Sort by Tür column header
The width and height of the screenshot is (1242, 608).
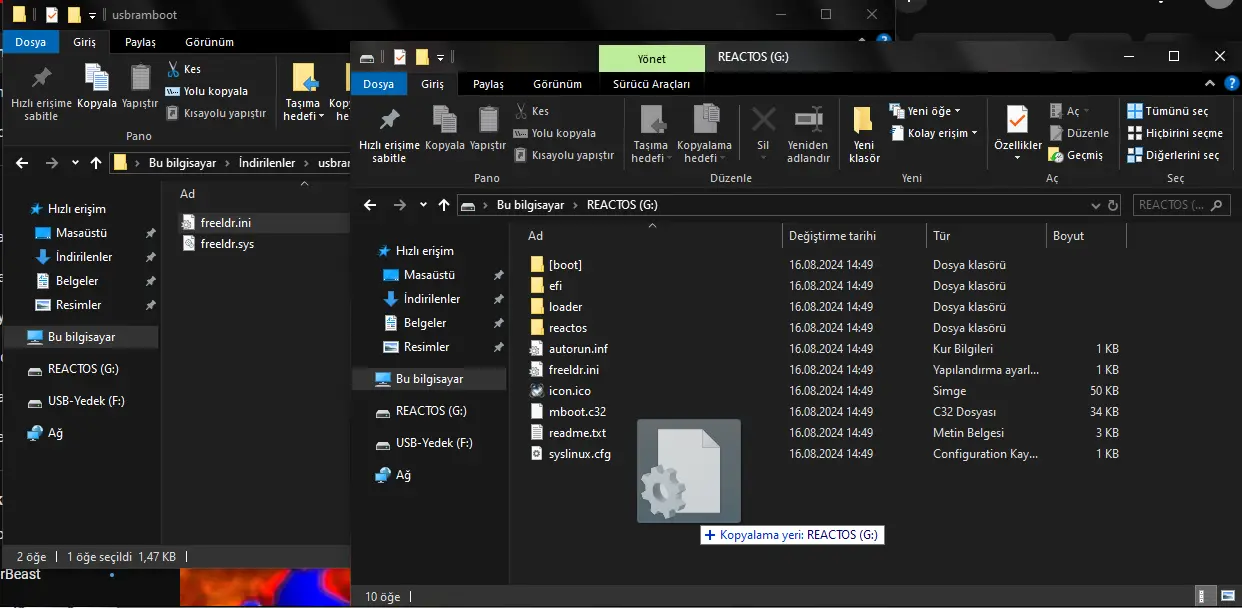pyautogui.click(x=985, y=236)
